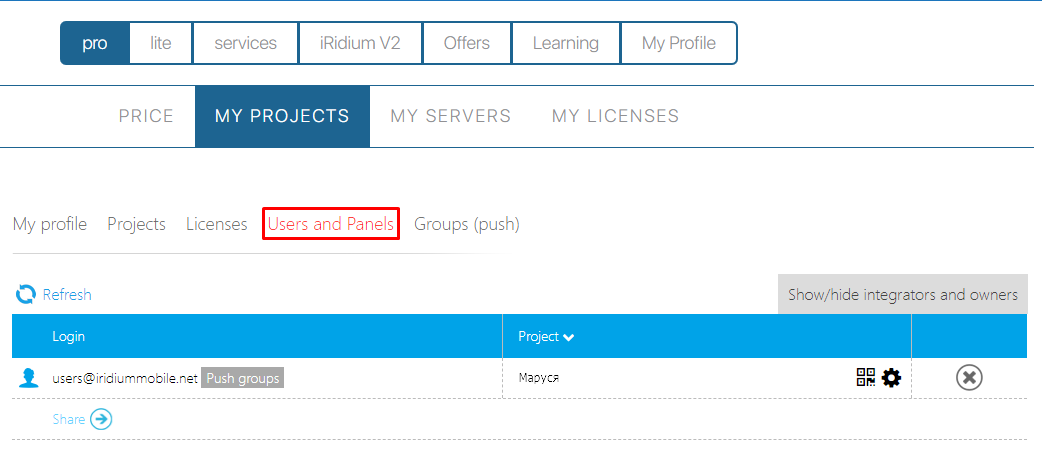Toggle Show/hide integrators and owners
This screenshot has width=1042, height=475.
tap(902, 295)
